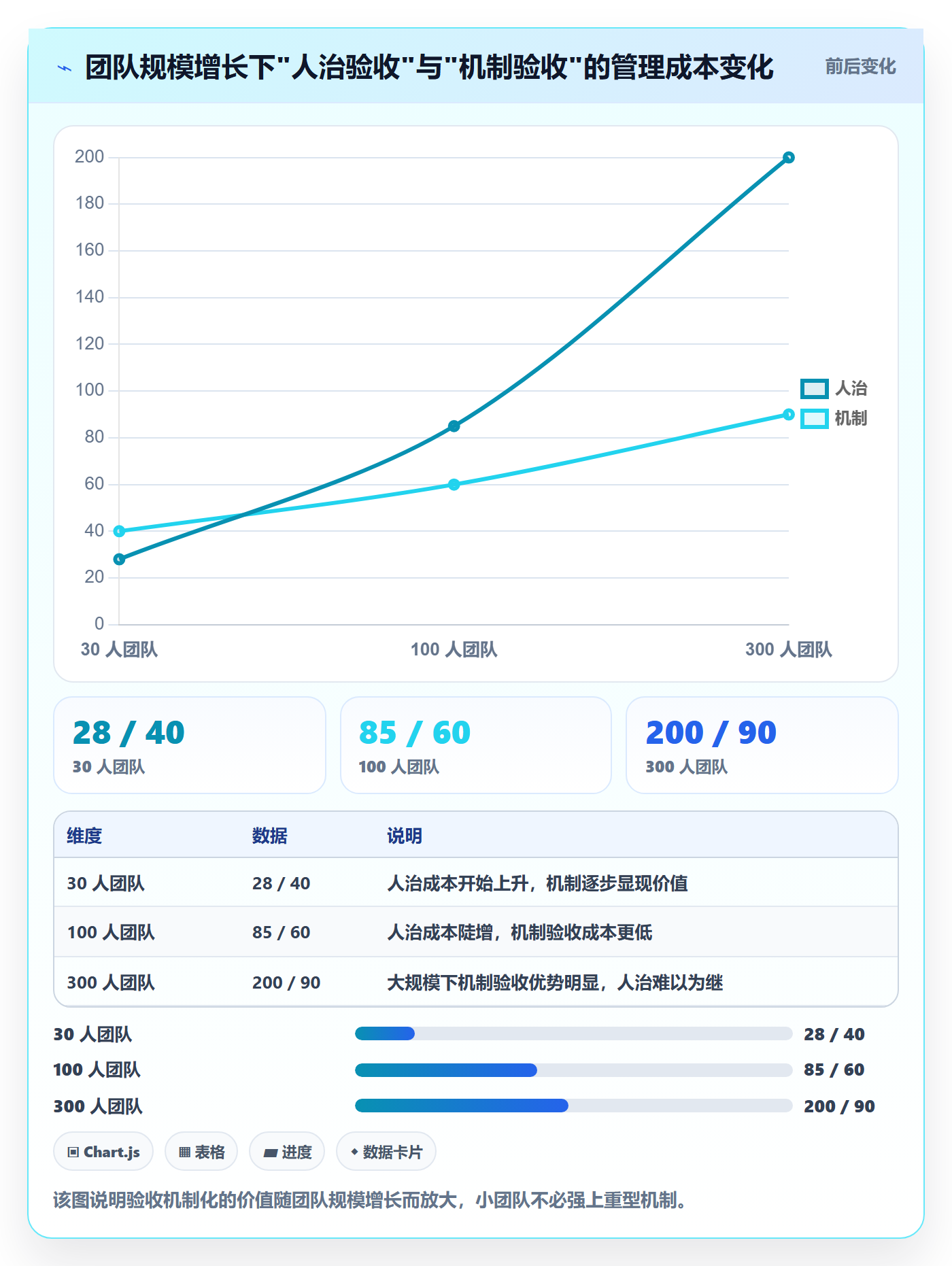
Task: Click the 数据 column header
Action: tap(270, 836)
